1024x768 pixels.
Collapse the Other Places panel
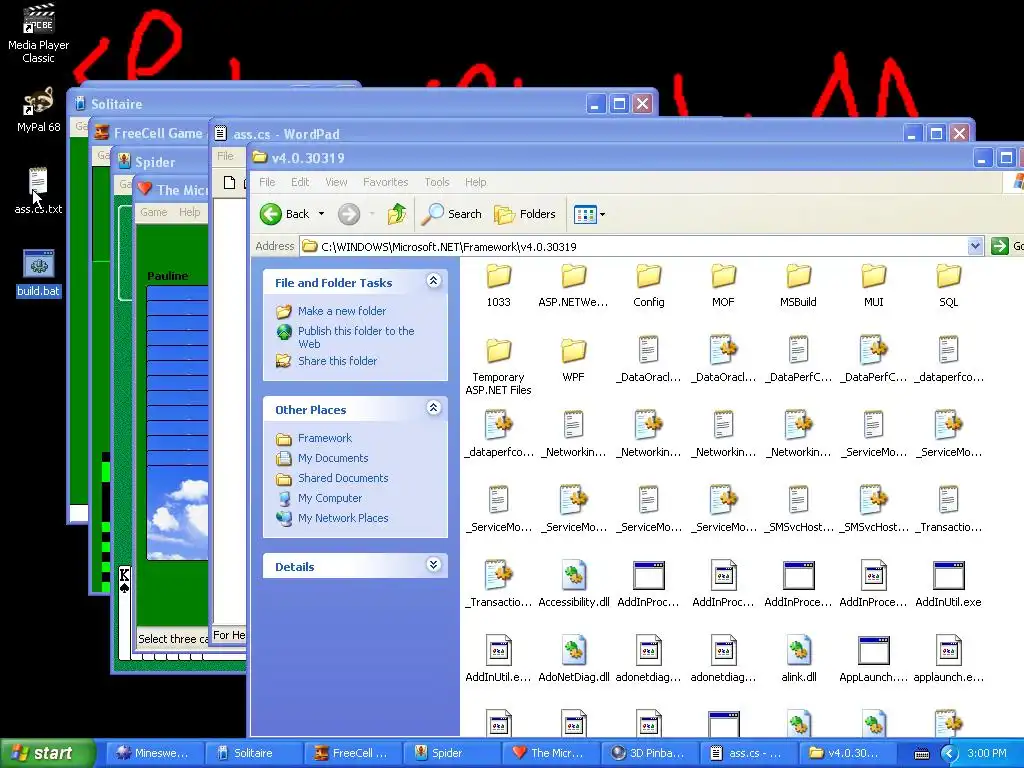433,408
